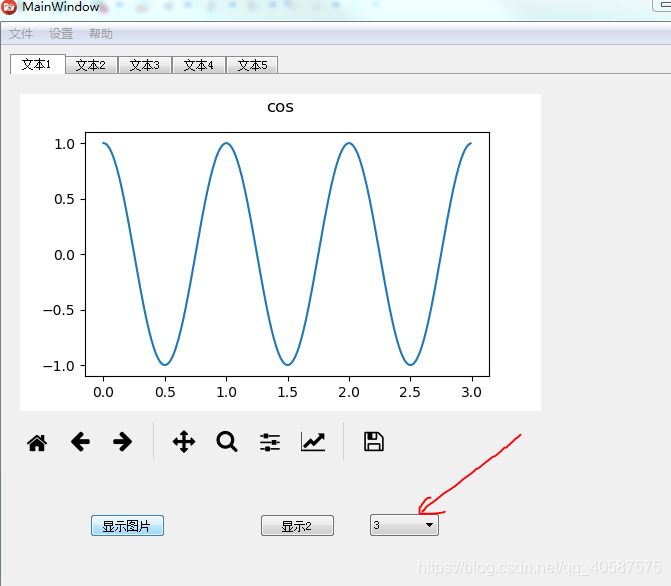The image size is (671, 586).
Task: Click the y-axis label −1.0
Action: (59, 366)
